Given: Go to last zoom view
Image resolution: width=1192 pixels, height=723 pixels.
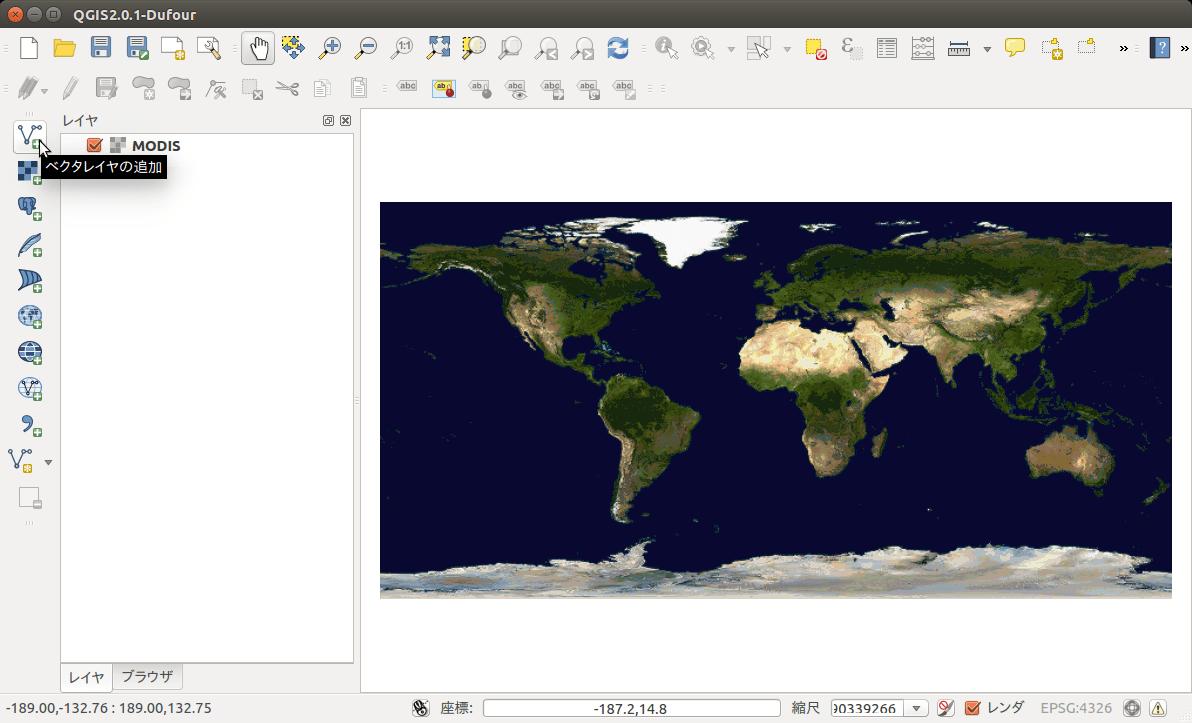Looking at the screenshot, I should [546, 48].
